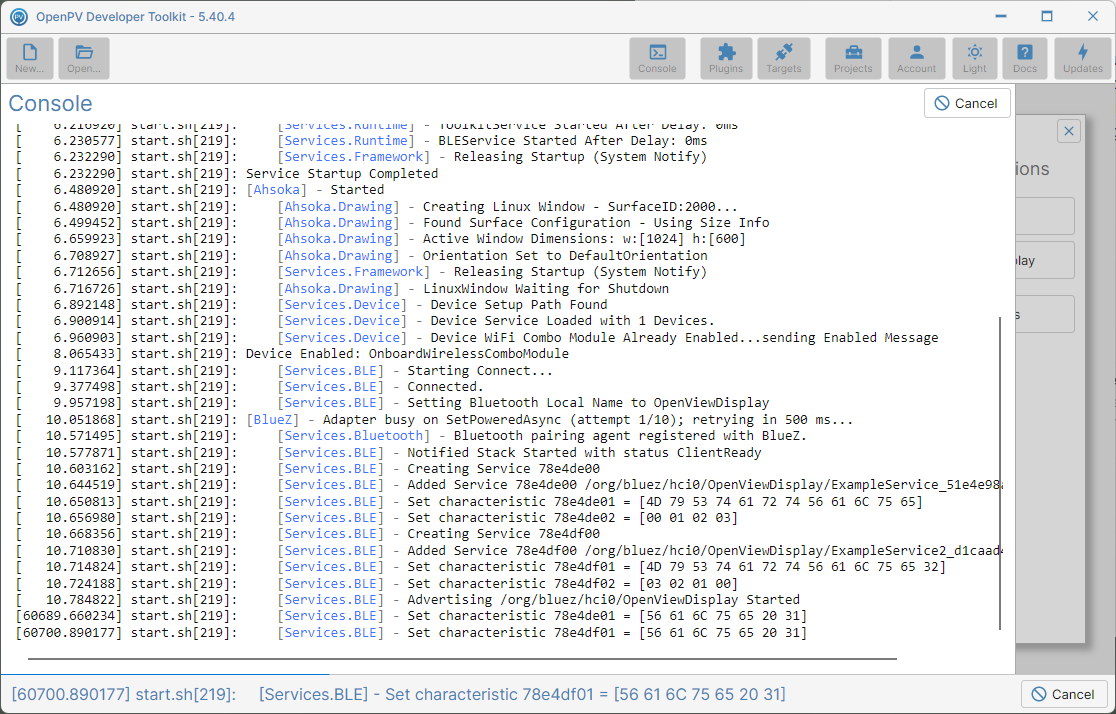Select the 'Setting Bluetooth Local Name' line
1116x714 pixels.
click(393, 403)
